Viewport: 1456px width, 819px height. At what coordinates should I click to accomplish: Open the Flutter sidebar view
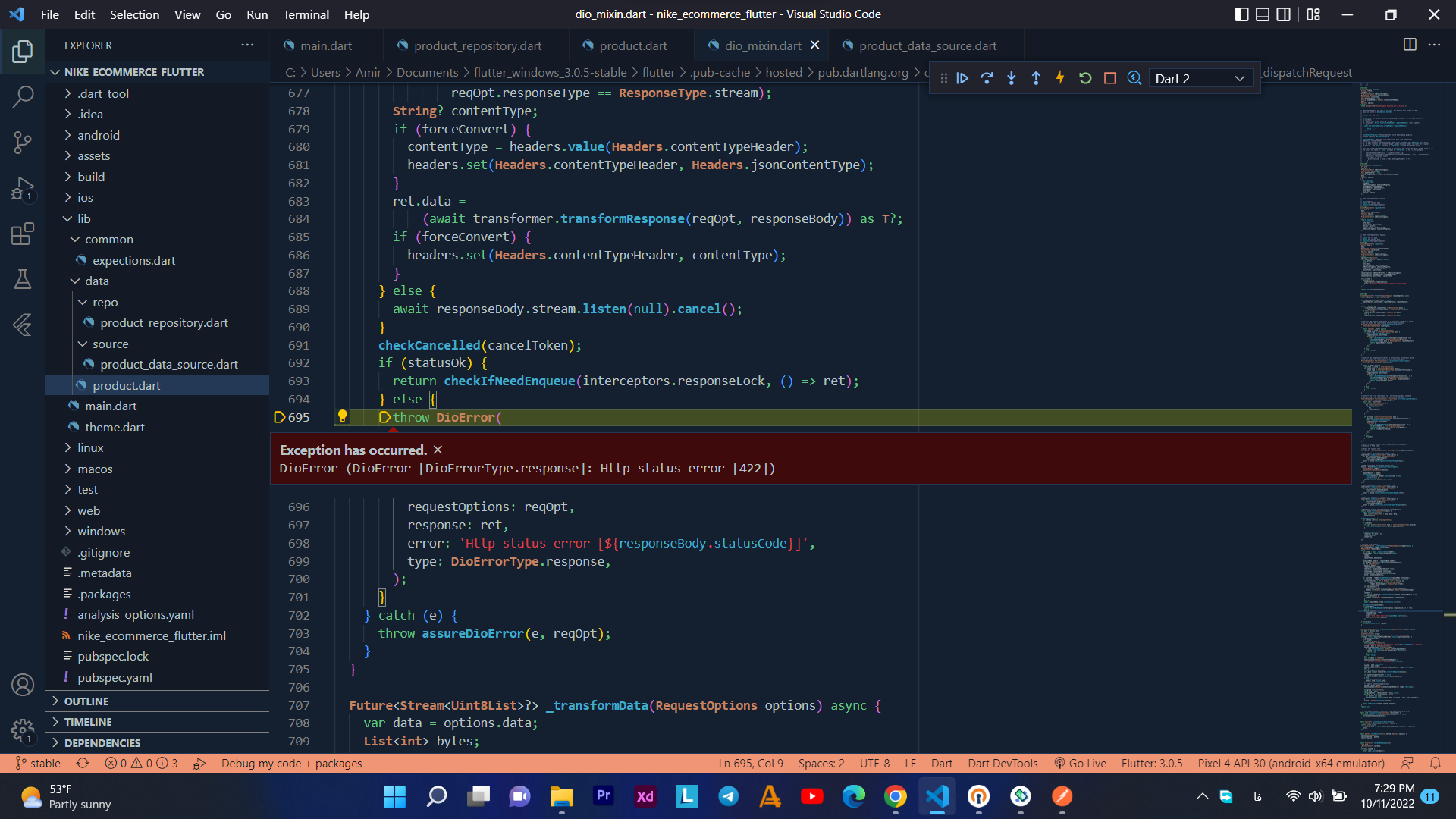point(23,325)
